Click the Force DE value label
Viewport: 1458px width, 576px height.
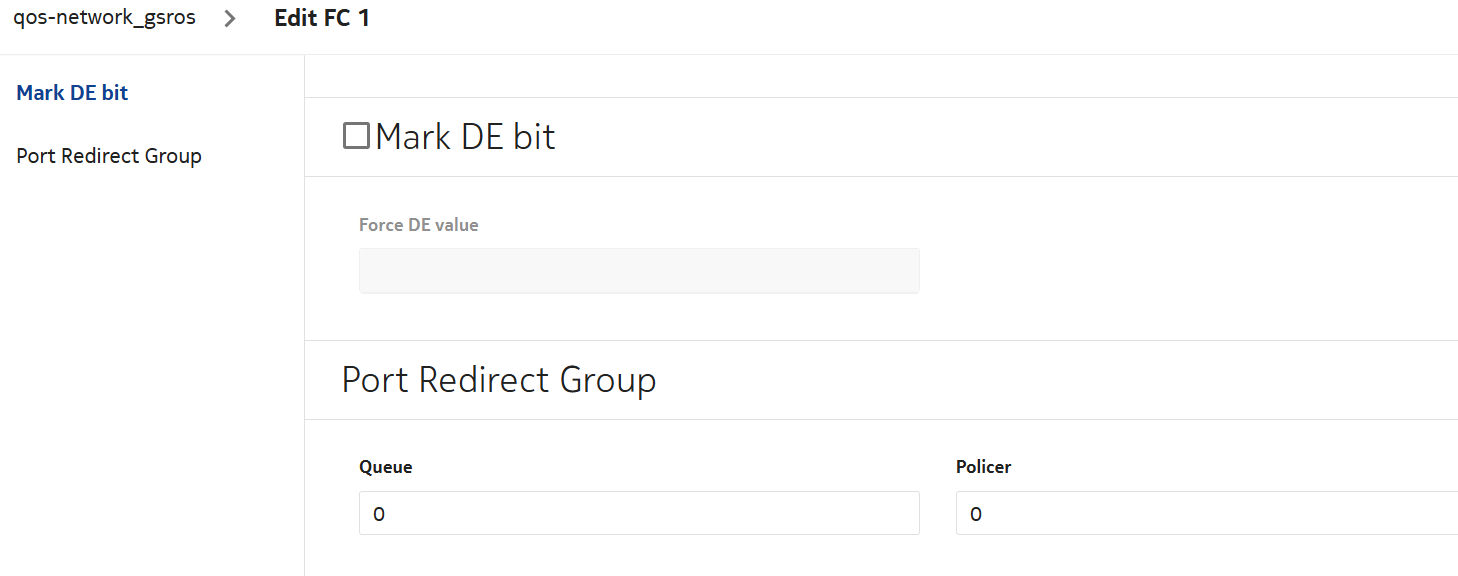pos(418,225)
